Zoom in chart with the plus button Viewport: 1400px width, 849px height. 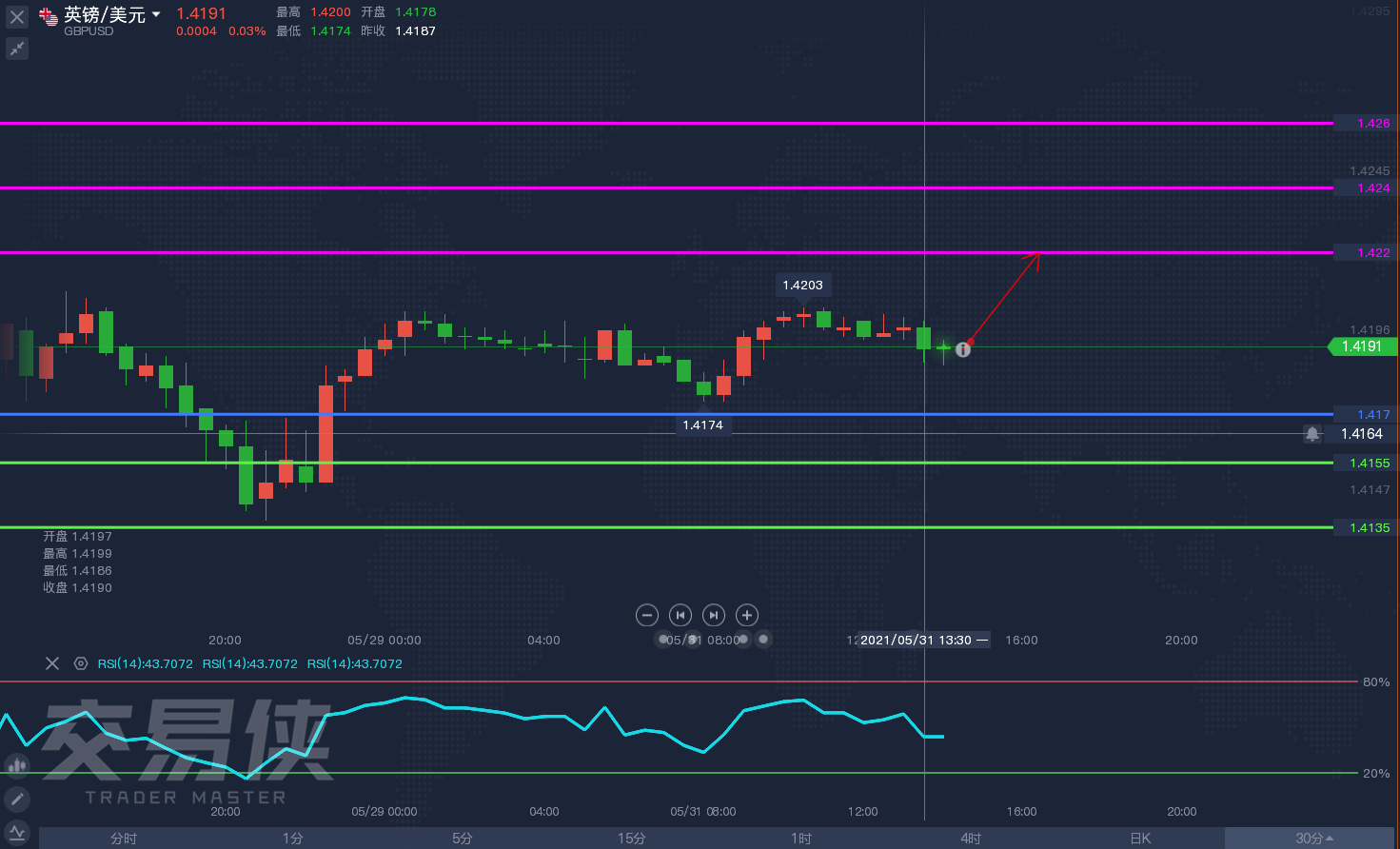pyautogui.click(x=747, y=615)
